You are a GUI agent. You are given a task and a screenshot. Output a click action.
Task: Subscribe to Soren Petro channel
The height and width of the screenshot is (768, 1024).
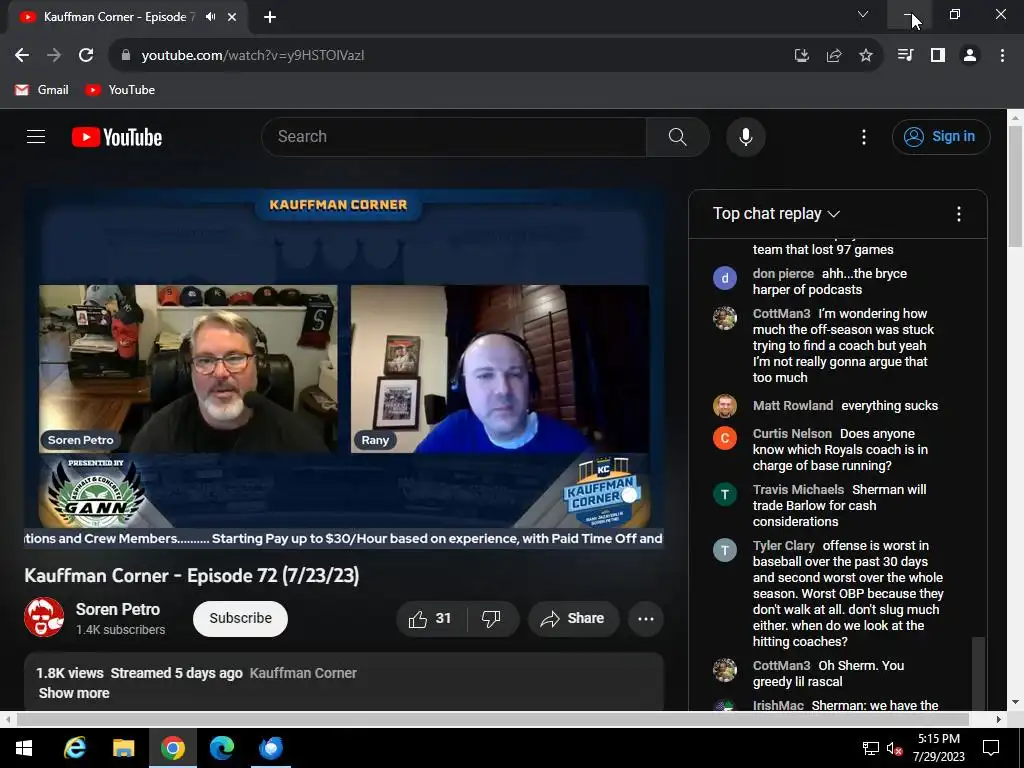tap(240, 618)
